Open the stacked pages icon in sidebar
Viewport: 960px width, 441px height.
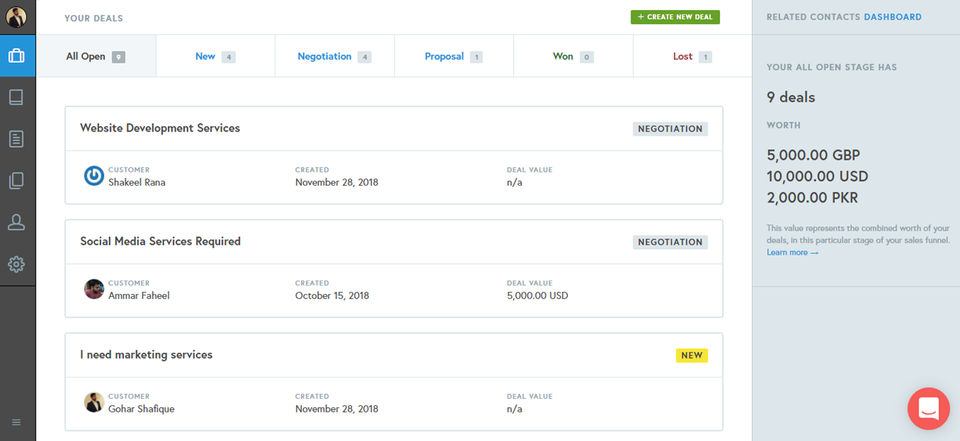pos(17,181)
